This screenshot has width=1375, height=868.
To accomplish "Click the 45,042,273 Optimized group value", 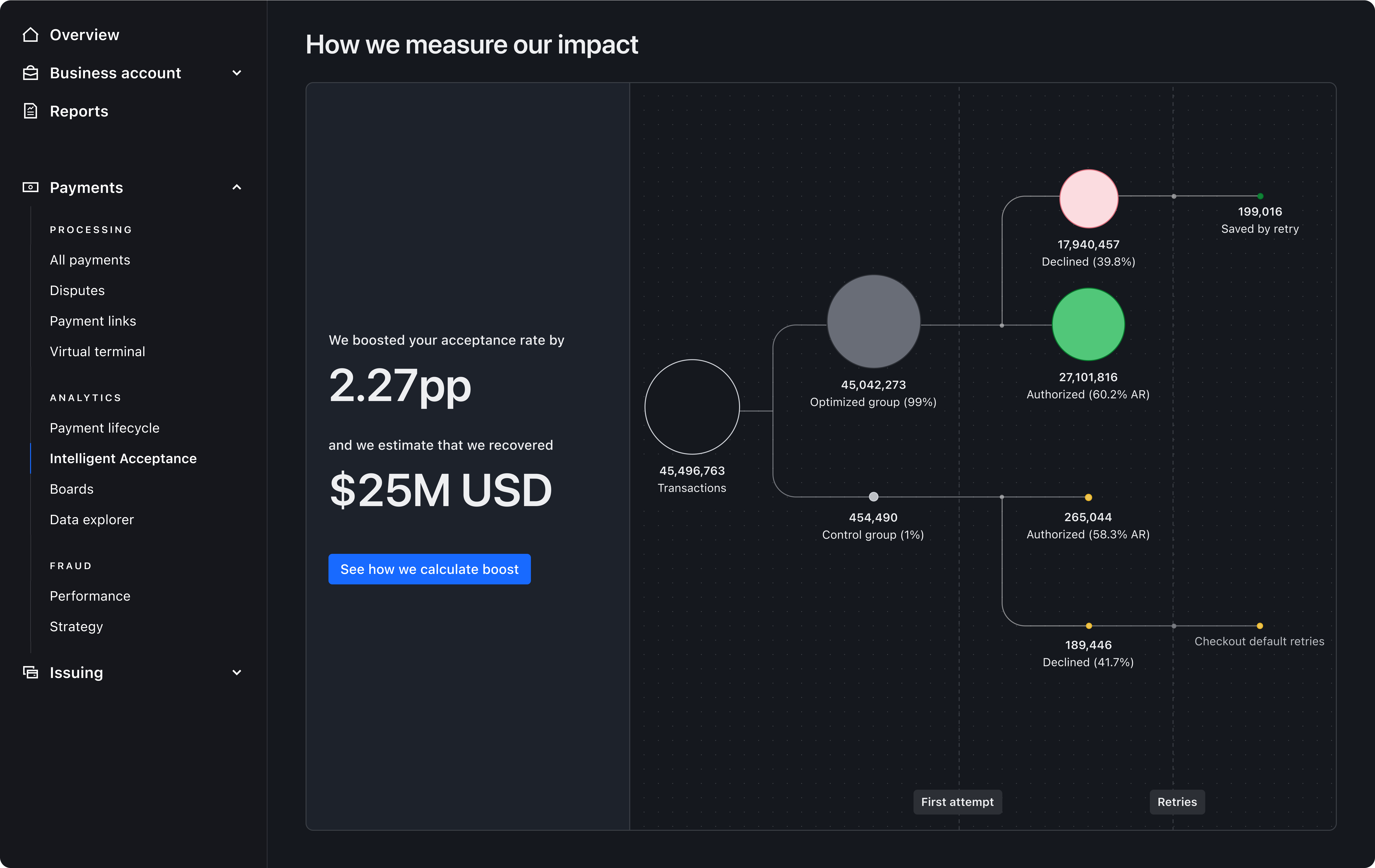I will (x=874, y=385).
